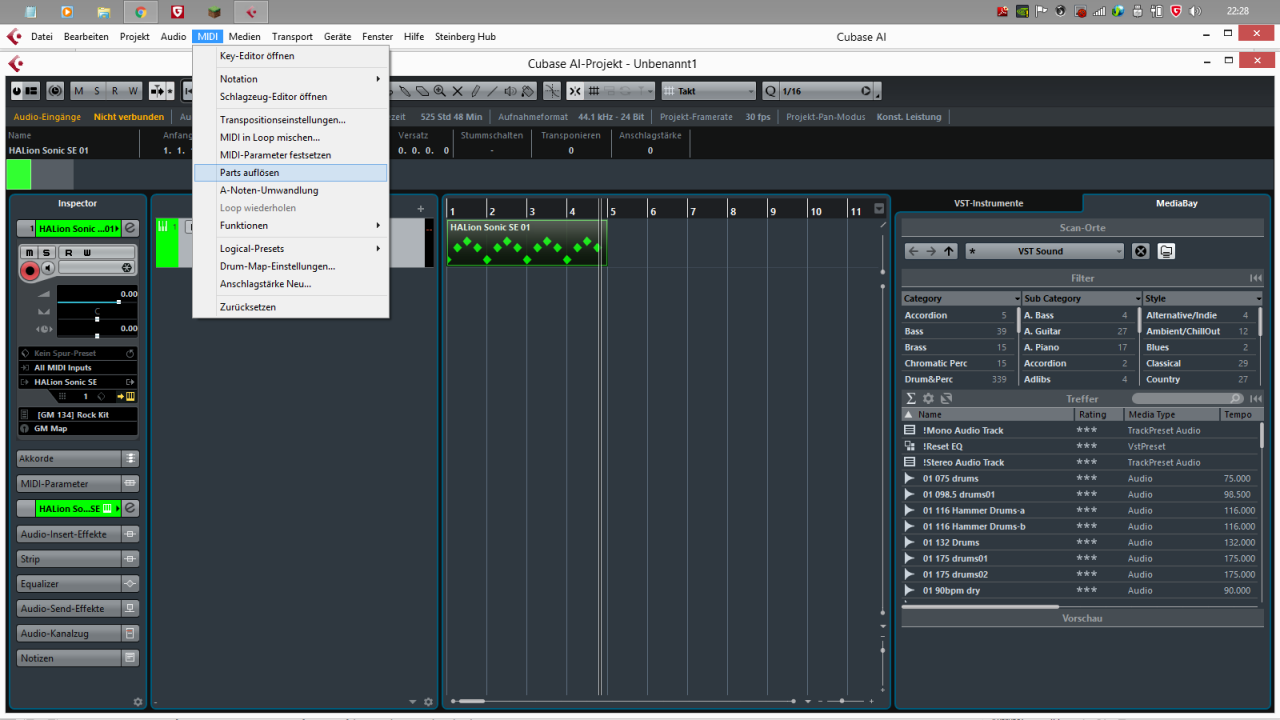The image size is (1280, 720).
Task: Toggle global Mute button in toolbar
Action: 79,91
